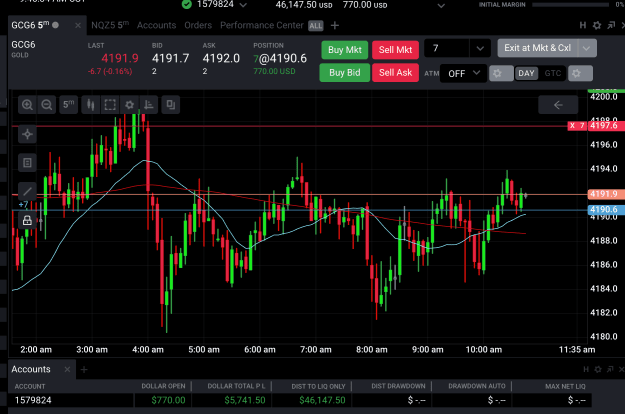Image resolution: width=625 pixels, height=414 pixels.
Task: Expand the balance dropdown chevron at top
Action: [x=440, y=6]
